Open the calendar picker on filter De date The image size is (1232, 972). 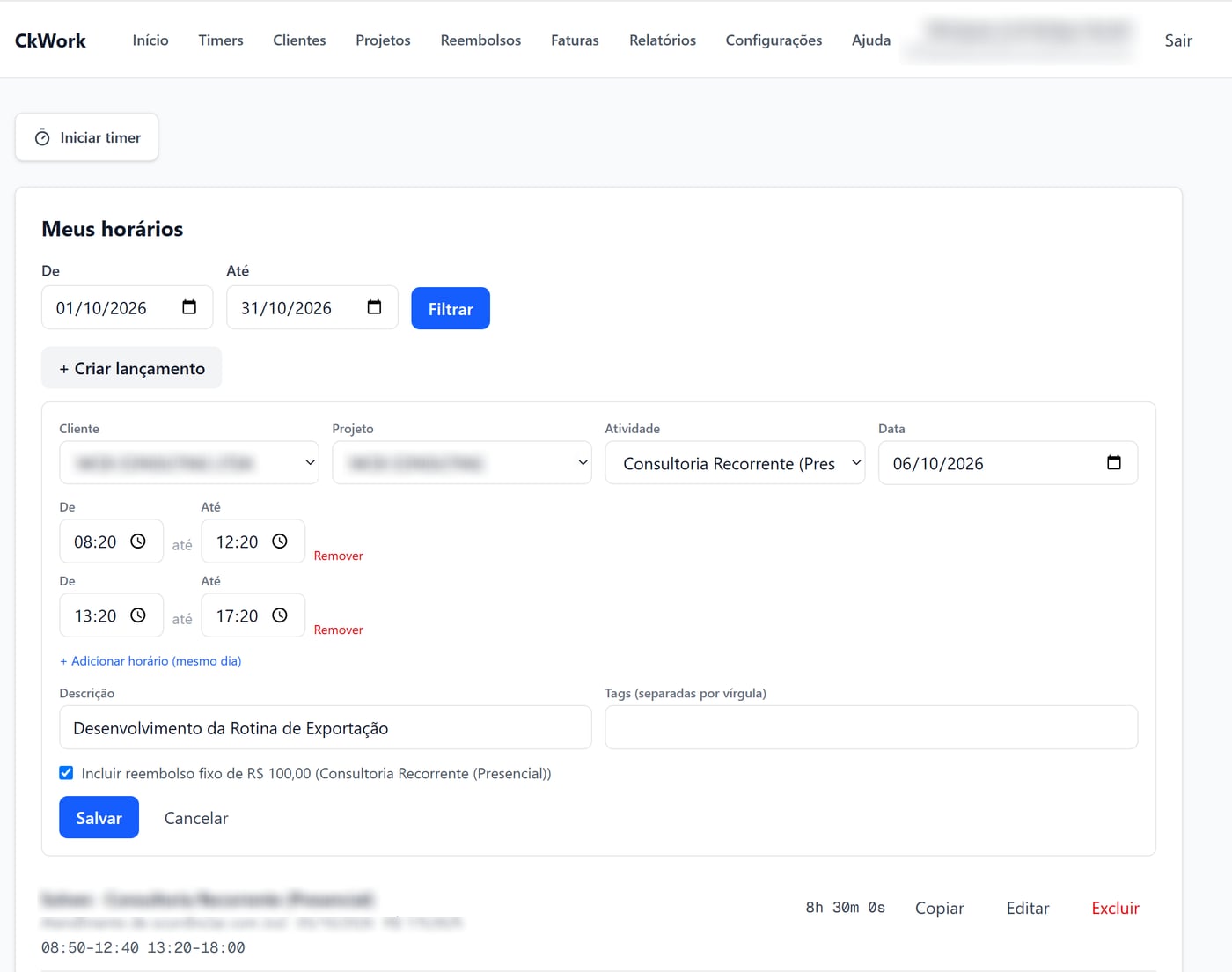(x=189, y=307)
